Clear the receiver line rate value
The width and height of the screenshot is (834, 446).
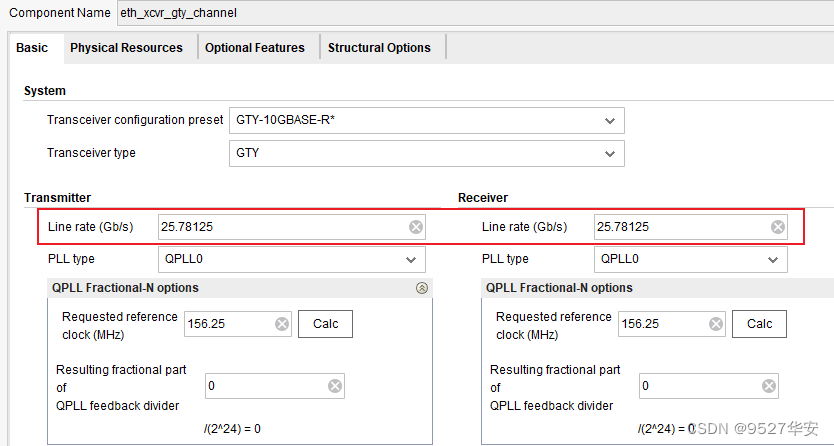coord(777,227)
